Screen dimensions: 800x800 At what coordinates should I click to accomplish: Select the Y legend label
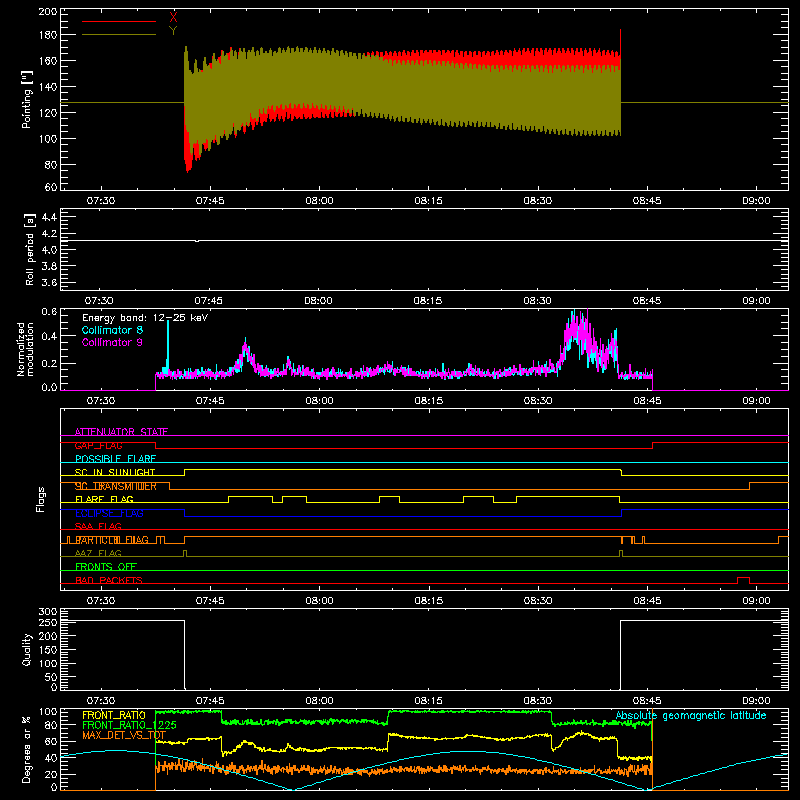[x=173, y=31]
